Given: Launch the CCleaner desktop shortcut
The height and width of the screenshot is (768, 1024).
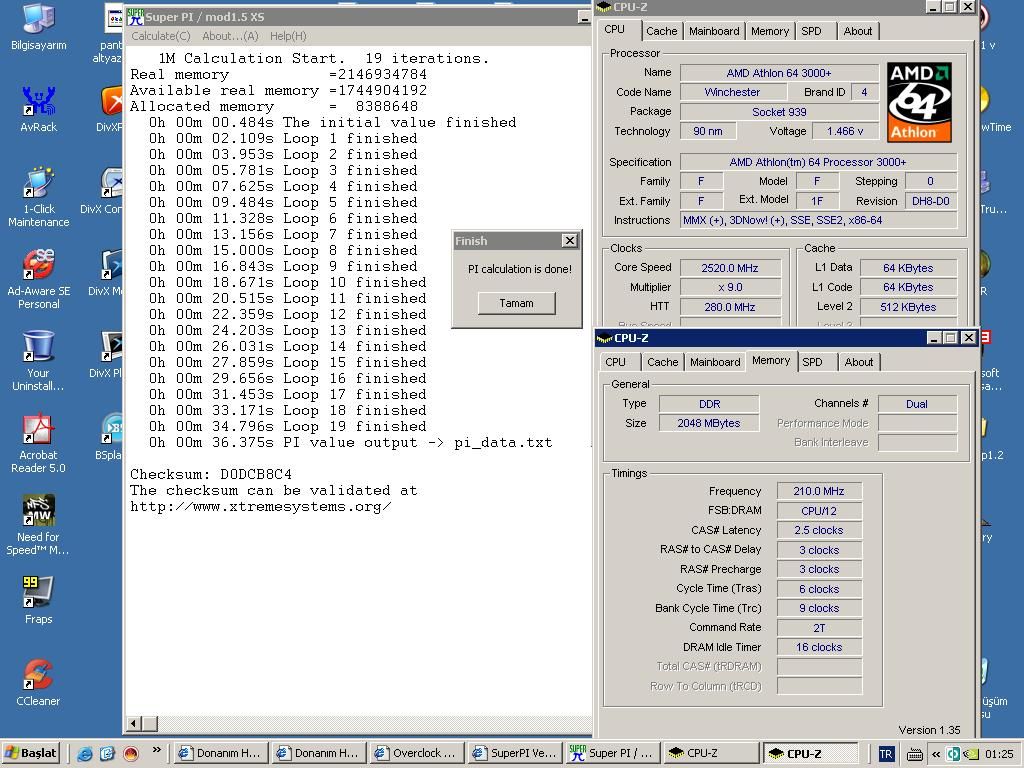Looking at the screenshot, I should pos(39,682).
